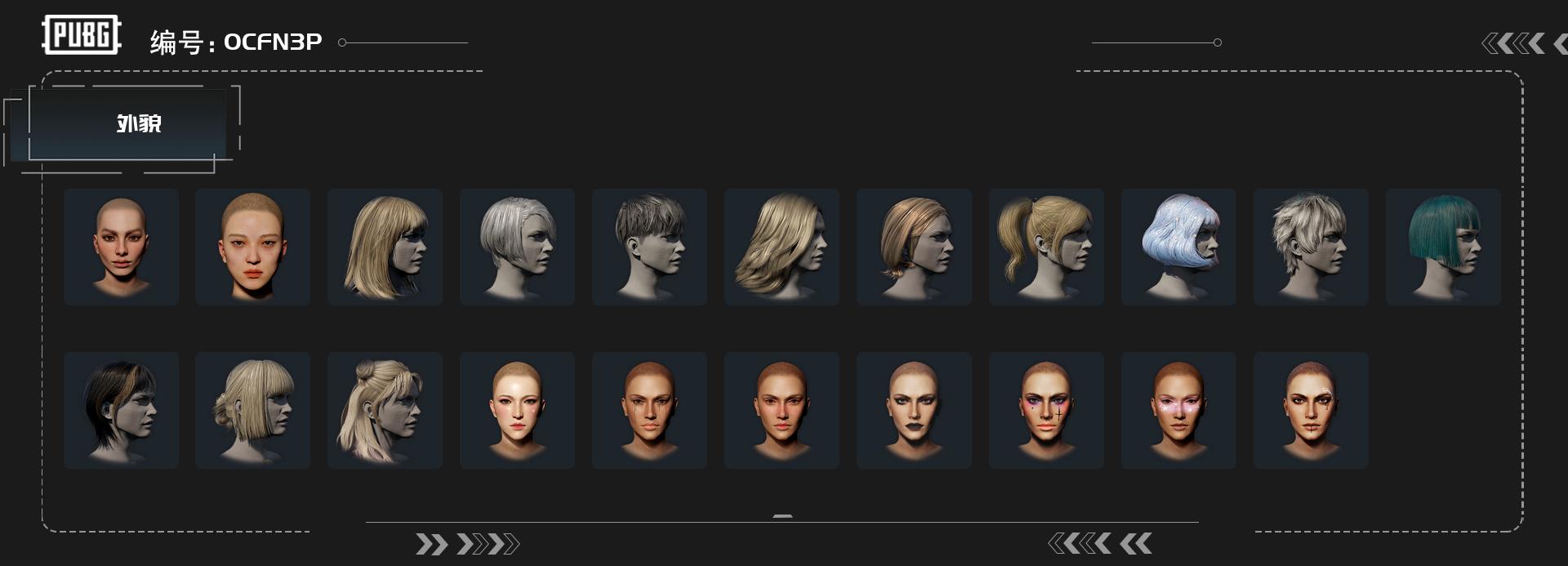The height and width of the screenshot is (566, 1568).
Task: Choose the dark gray undercut short hairstyle
Action: click(x=649, y=247)
